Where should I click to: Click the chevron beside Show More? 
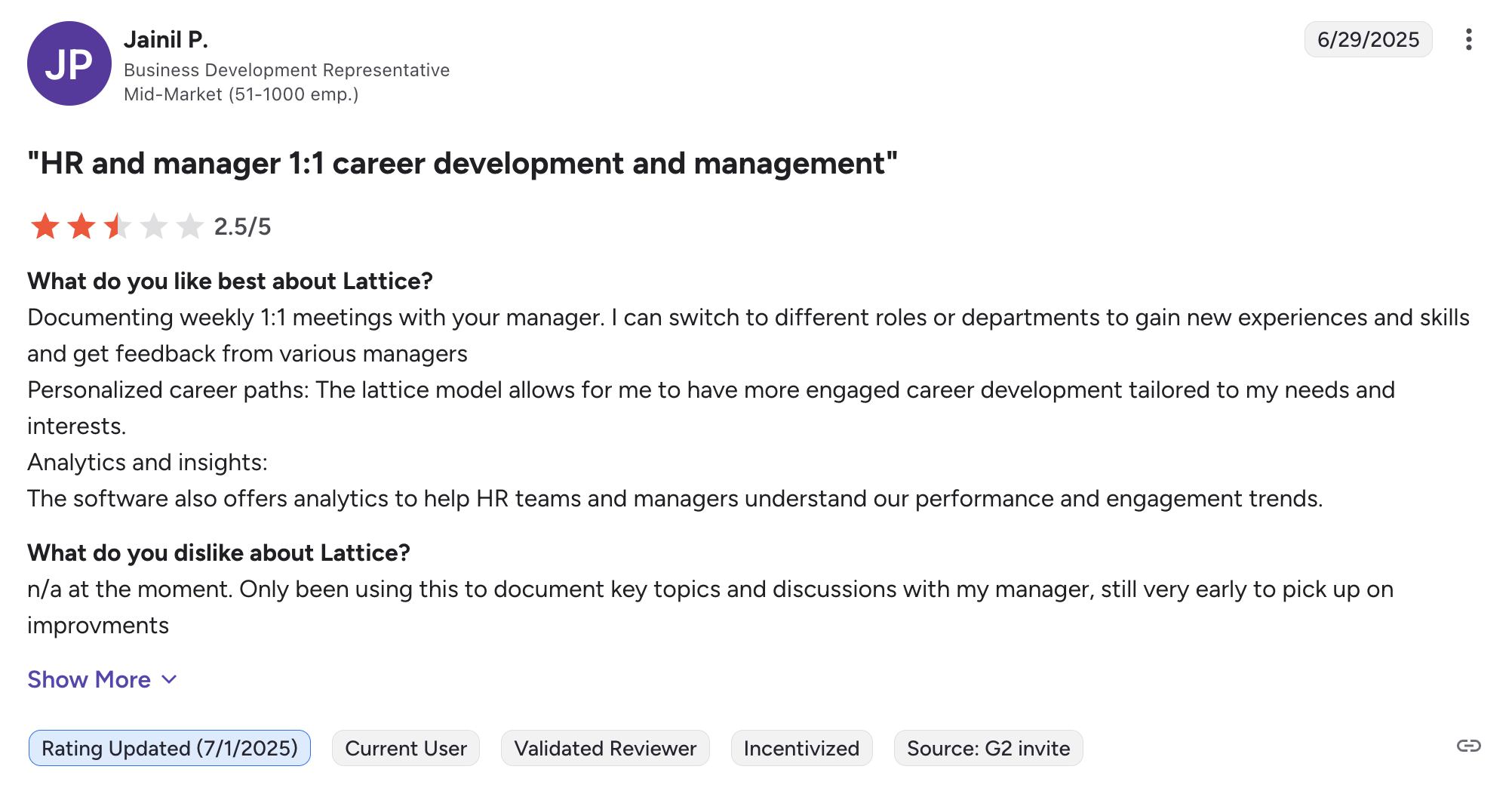(x=170, y=680)
